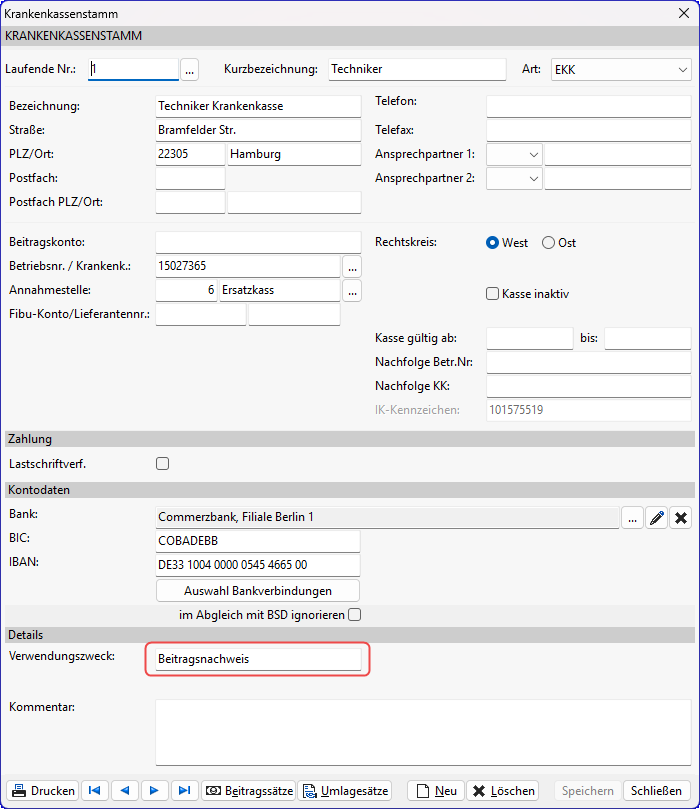Click the Telefon field
The width and height of the screenshot is (700, 809).
[x=589, y=106]
